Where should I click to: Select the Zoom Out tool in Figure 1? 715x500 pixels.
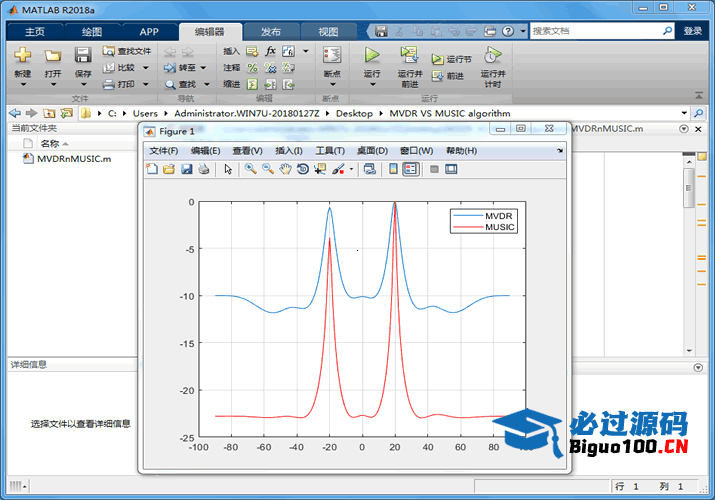click(268, 169)
